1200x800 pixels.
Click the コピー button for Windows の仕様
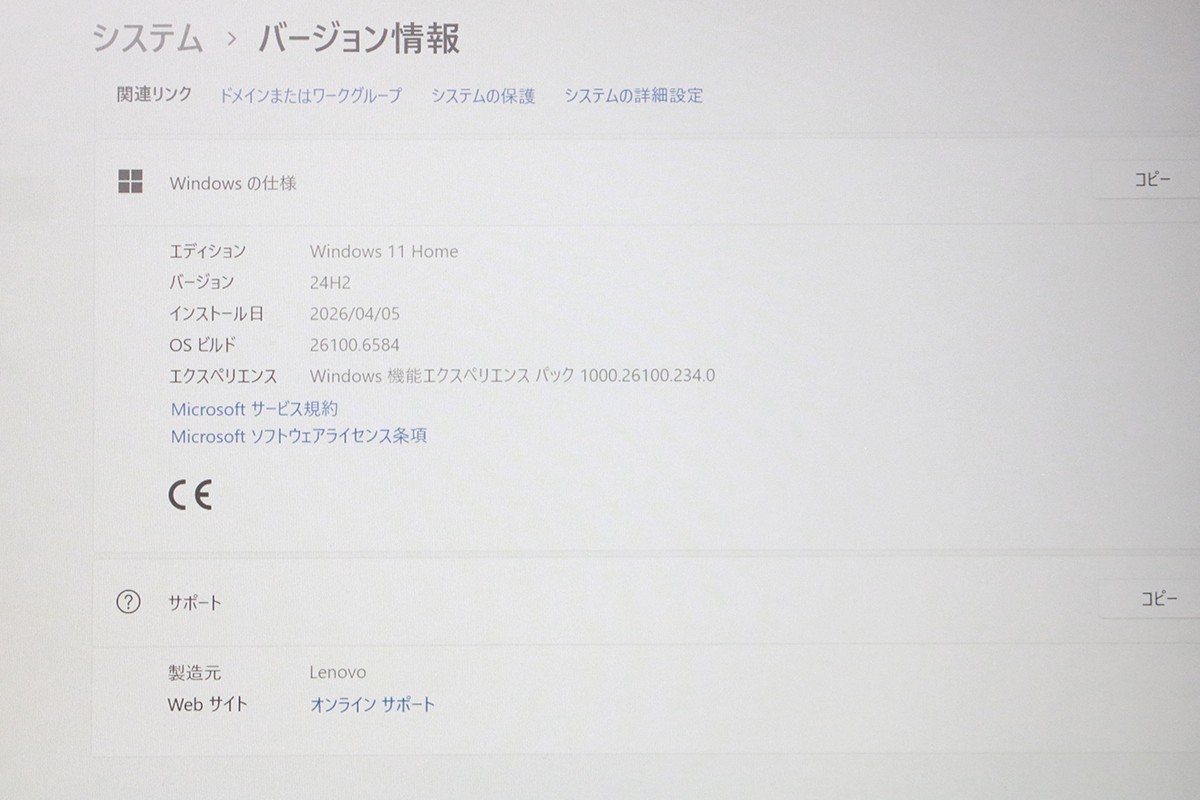(x=1151, y=179)
